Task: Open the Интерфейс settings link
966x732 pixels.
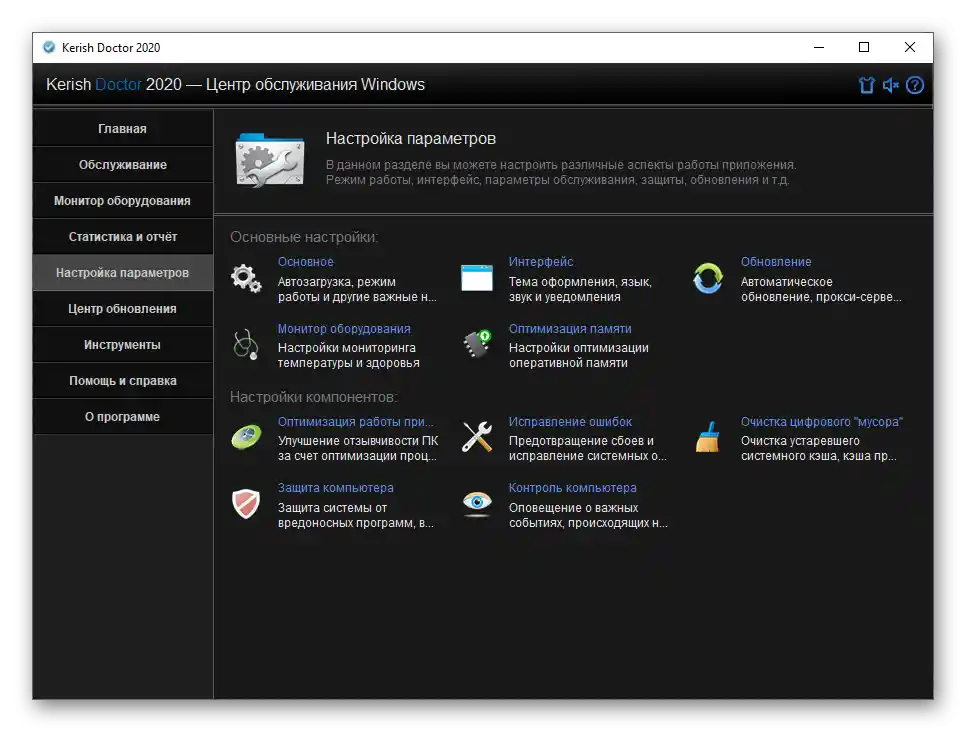Action: (x=541, y=261)
